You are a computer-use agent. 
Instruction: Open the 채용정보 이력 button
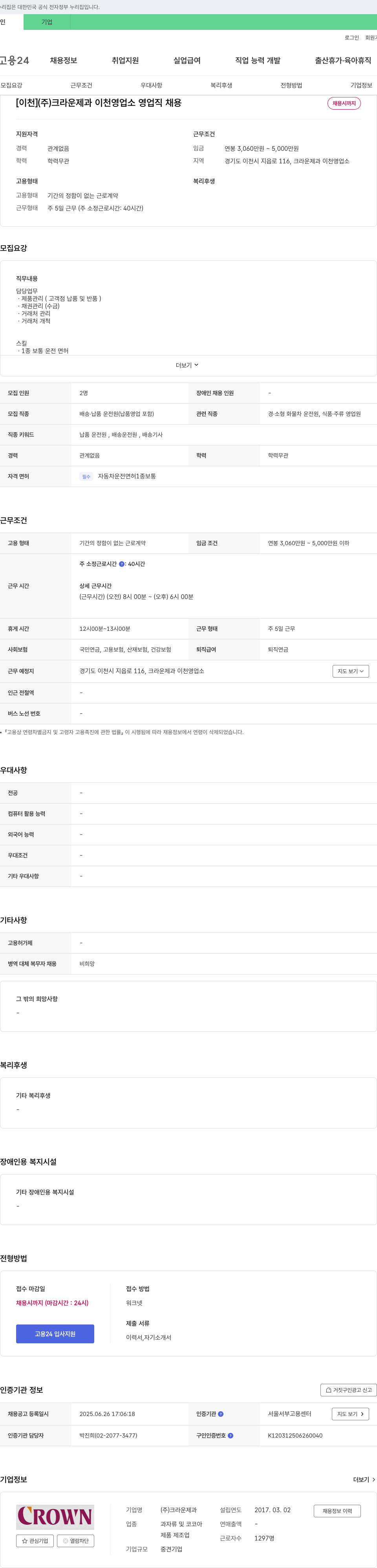click(x=337, y=1511)
